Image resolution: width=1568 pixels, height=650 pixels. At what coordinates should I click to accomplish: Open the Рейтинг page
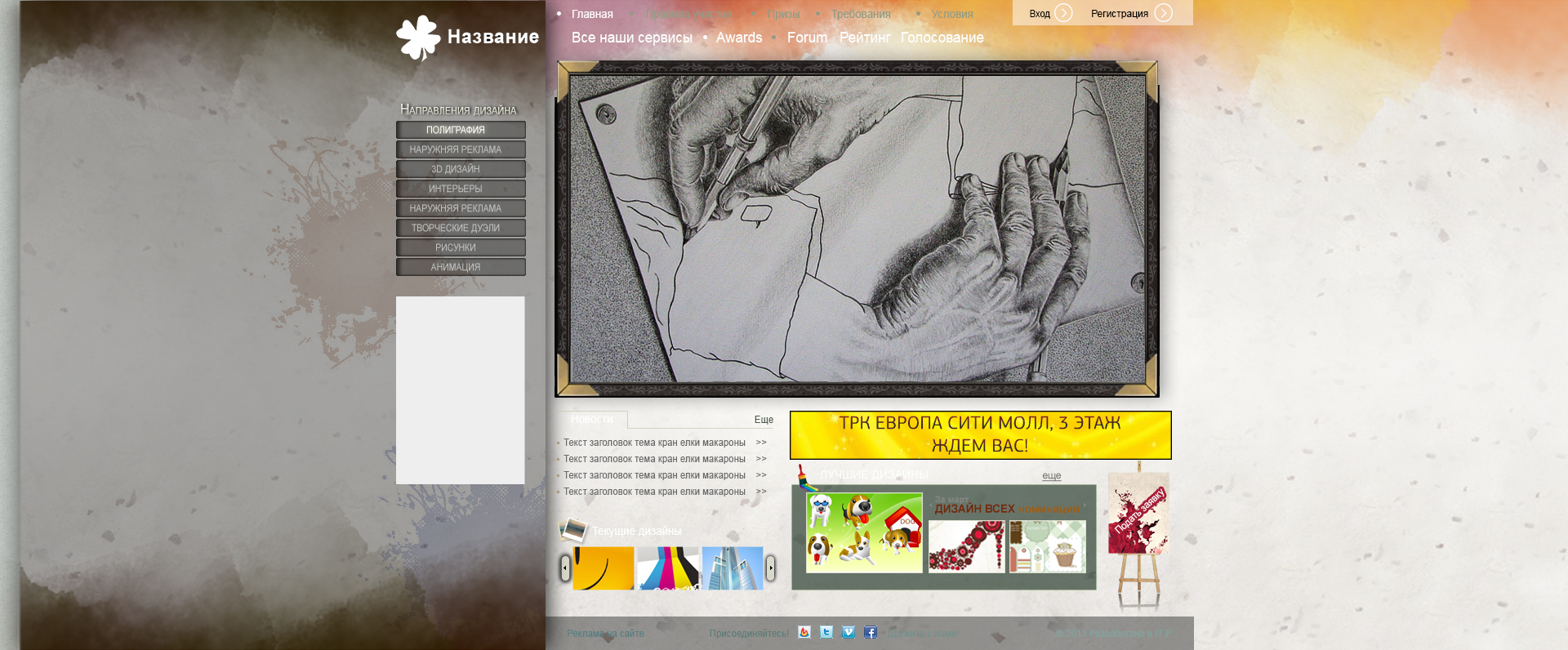[x=865, y=38]
